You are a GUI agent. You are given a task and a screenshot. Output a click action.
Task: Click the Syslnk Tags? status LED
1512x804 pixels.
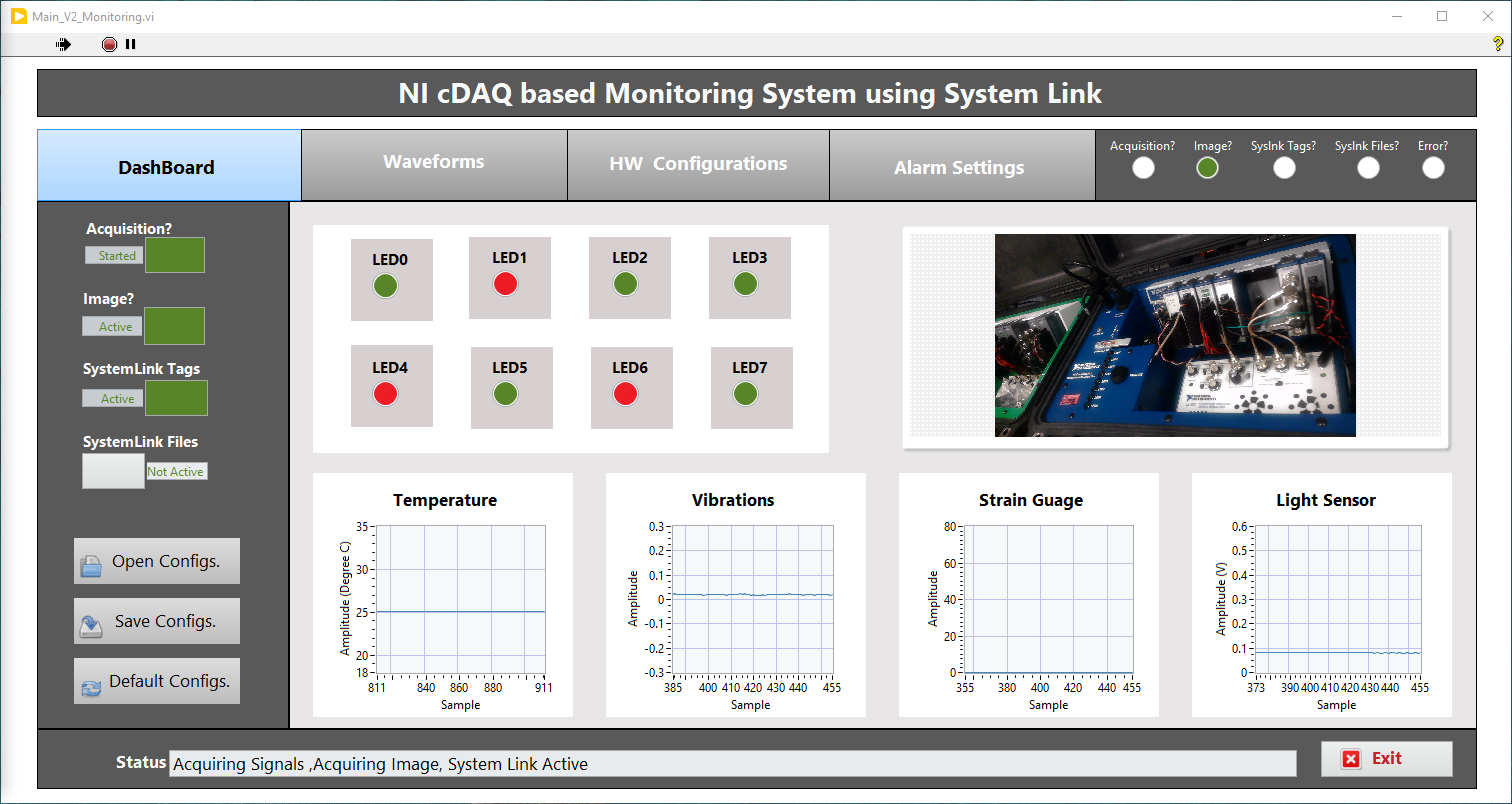click(1284, 168)
